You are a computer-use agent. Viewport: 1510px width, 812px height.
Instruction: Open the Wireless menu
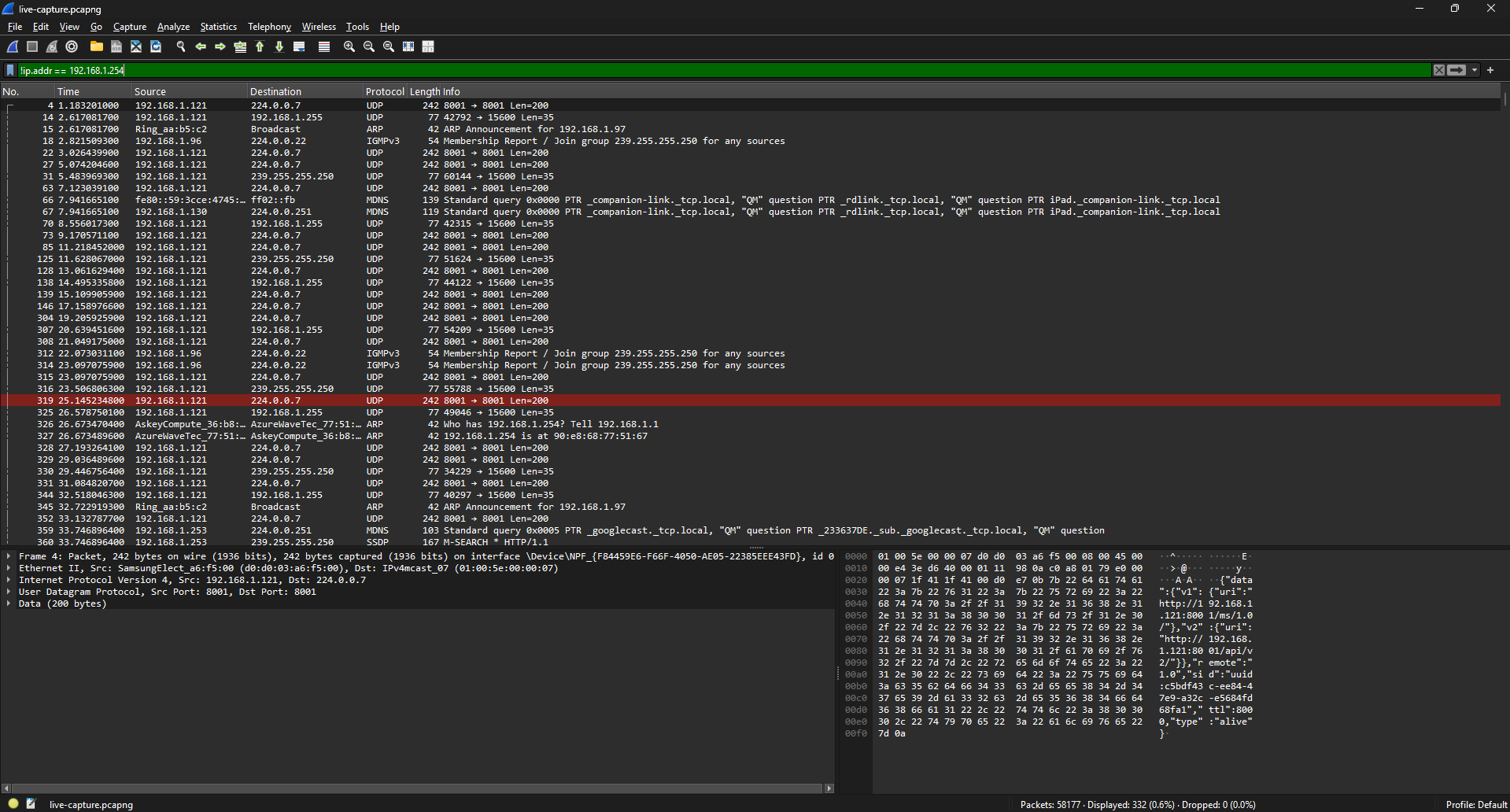click(x=319, y=27)
